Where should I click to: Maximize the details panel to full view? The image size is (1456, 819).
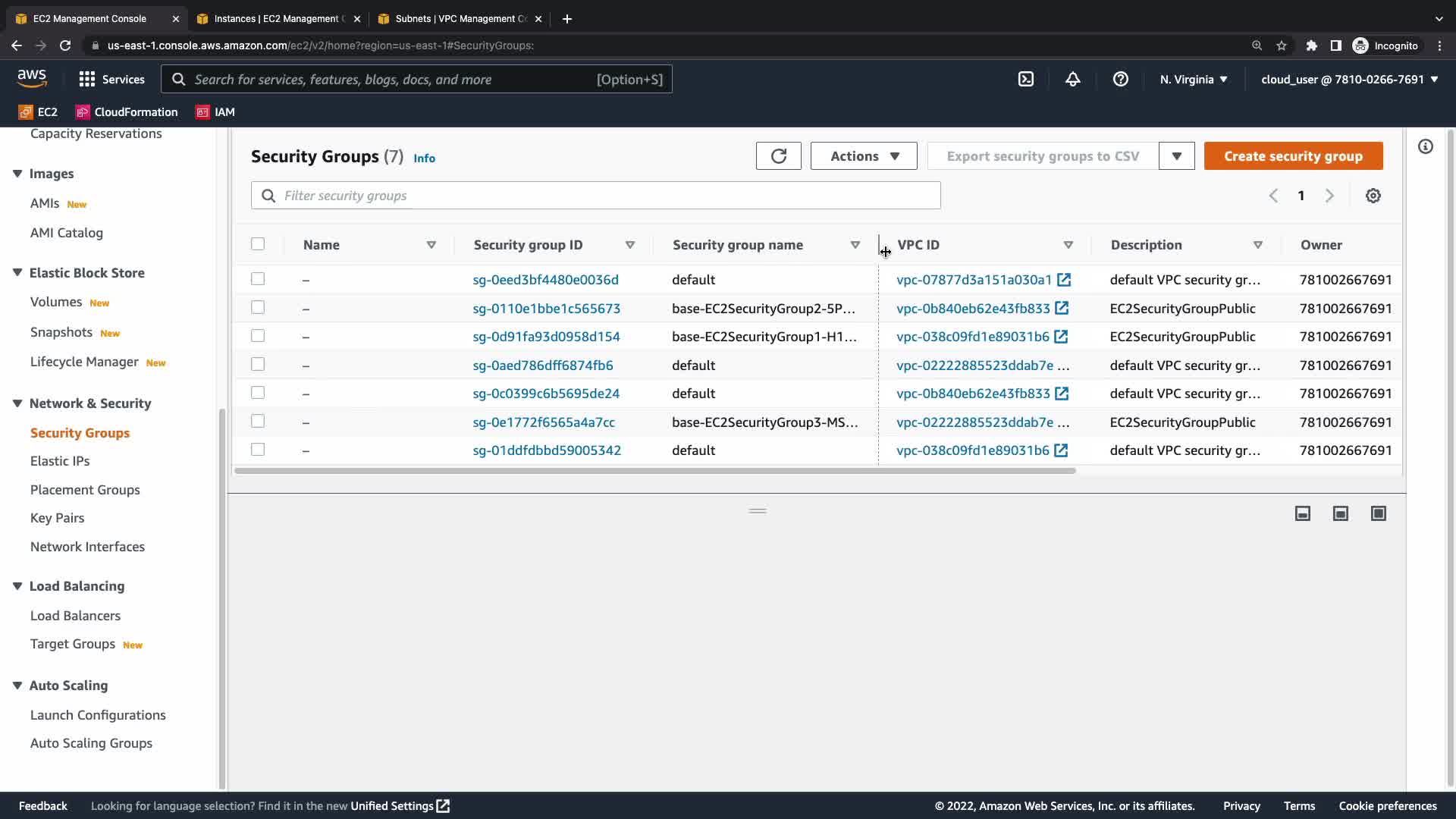coord(1378,514)
